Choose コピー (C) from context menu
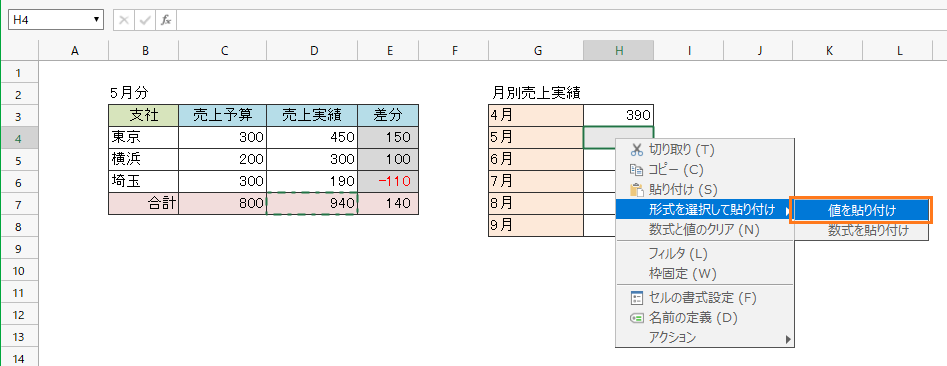This screenshot has width=947, height=366. click(x=704, y=170)
